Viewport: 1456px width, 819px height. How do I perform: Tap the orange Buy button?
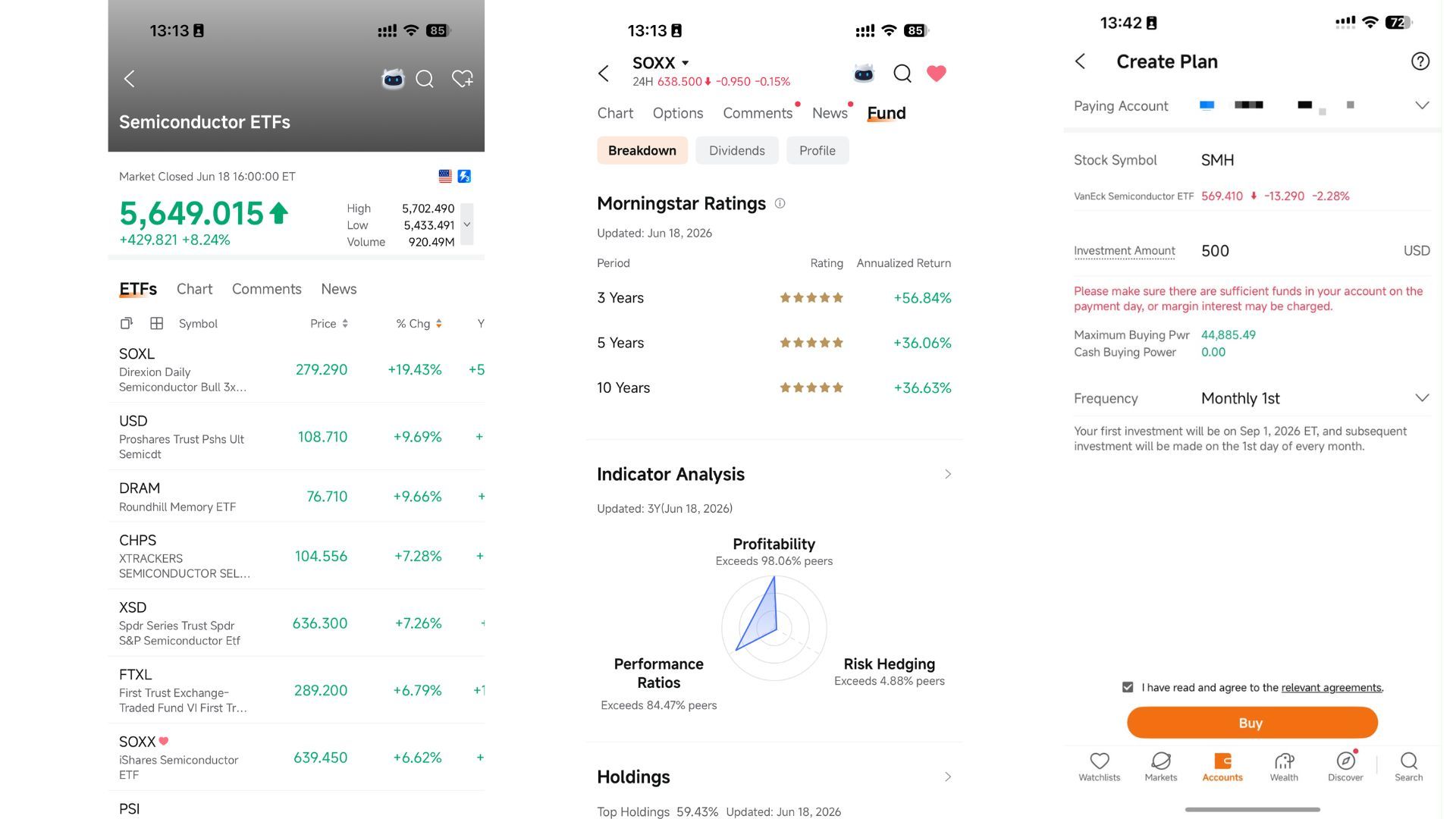(1252, 723)
